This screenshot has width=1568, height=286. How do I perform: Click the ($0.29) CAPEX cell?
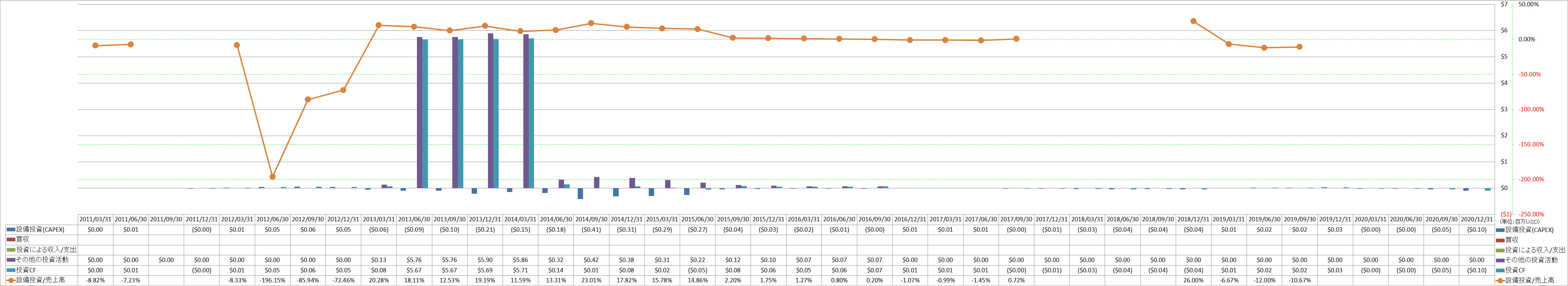(x=662, y=230)
